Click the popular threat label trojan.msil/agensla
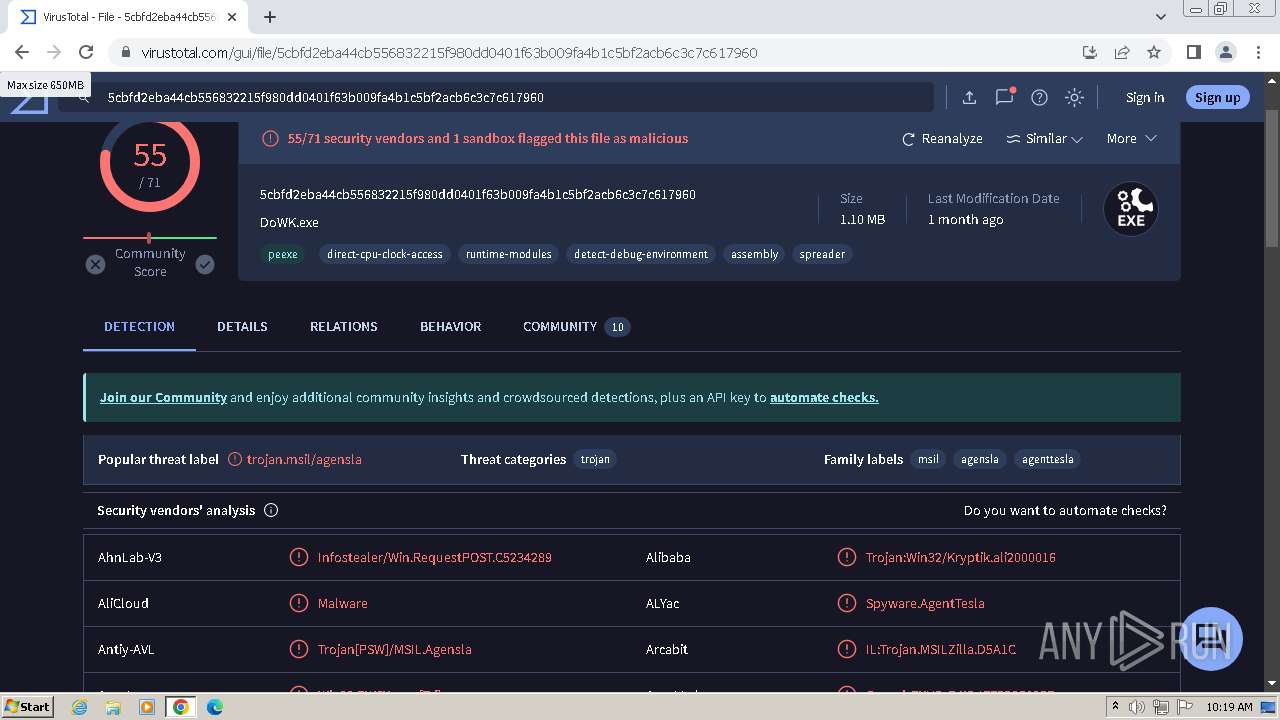Image resolution: width=1280 pixels, height=720 pixels. click(304, 459)
